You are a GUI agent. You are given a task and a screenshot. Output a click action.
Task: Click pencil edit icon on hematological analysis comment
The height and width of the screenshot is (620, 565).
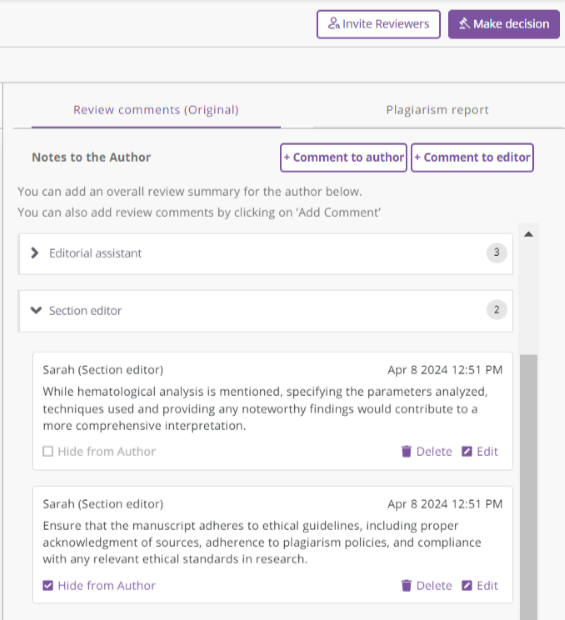pos(467,451)
